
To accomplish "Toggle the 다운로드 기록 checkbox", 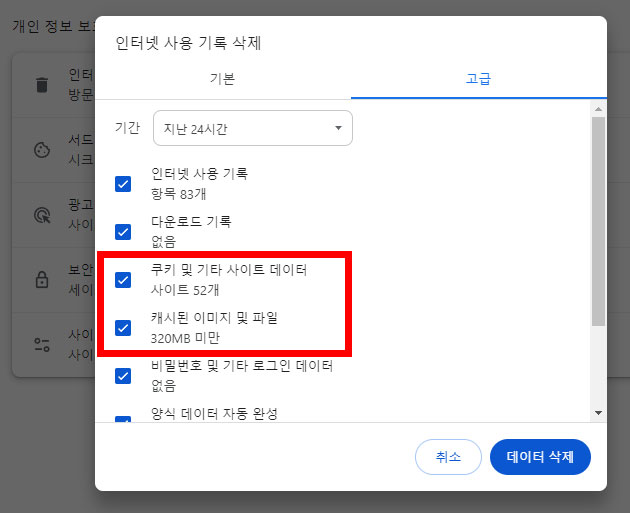I will 123,232.
